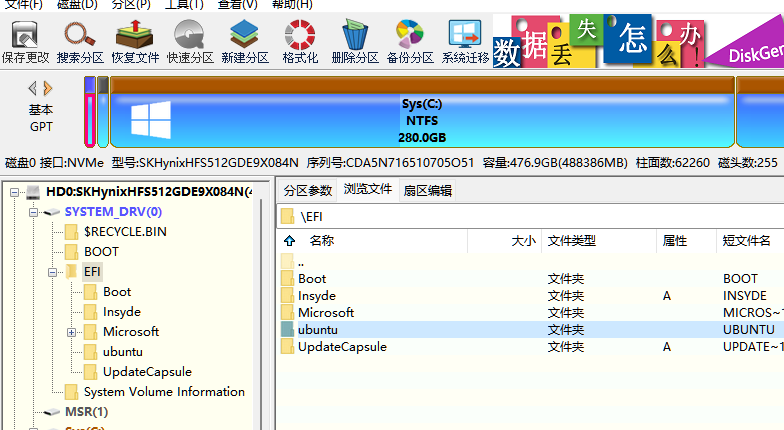Go to previous disk with left arrow
Screen dimensions: 784x430
32,88
